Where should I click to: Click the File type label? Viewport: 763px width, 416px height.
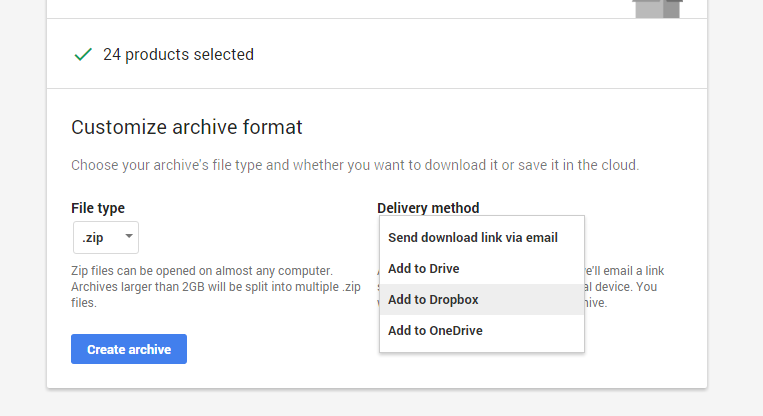click(98, 208)
